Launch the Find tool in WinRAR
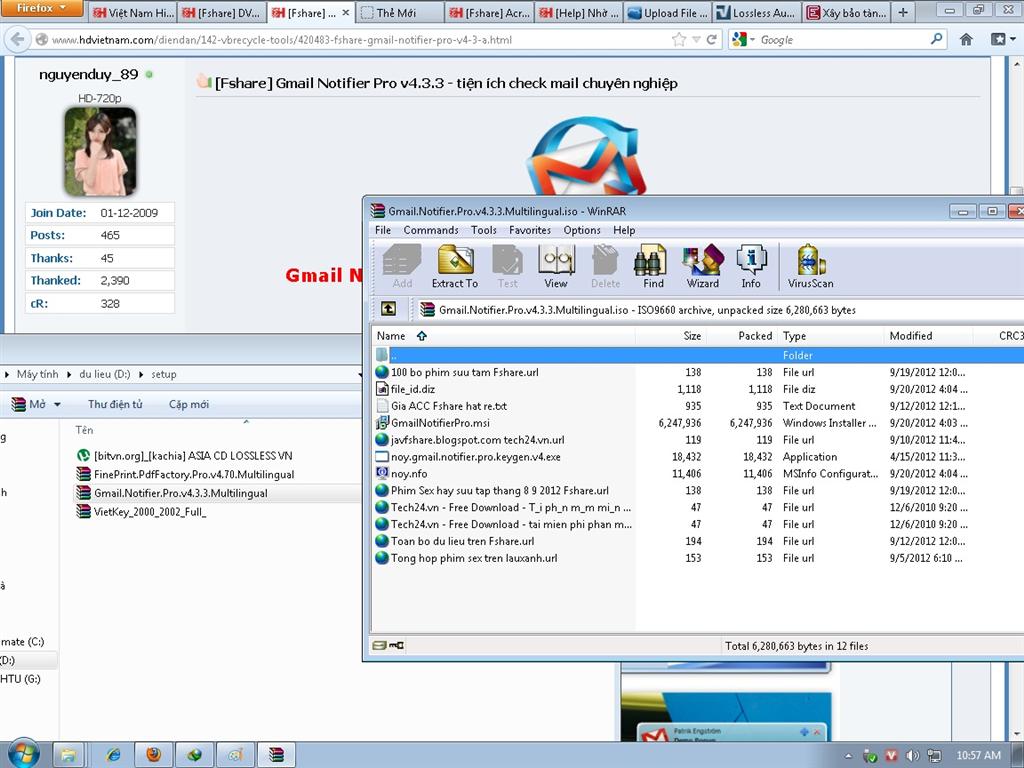The image size is (1024, 768). (653, 266)
